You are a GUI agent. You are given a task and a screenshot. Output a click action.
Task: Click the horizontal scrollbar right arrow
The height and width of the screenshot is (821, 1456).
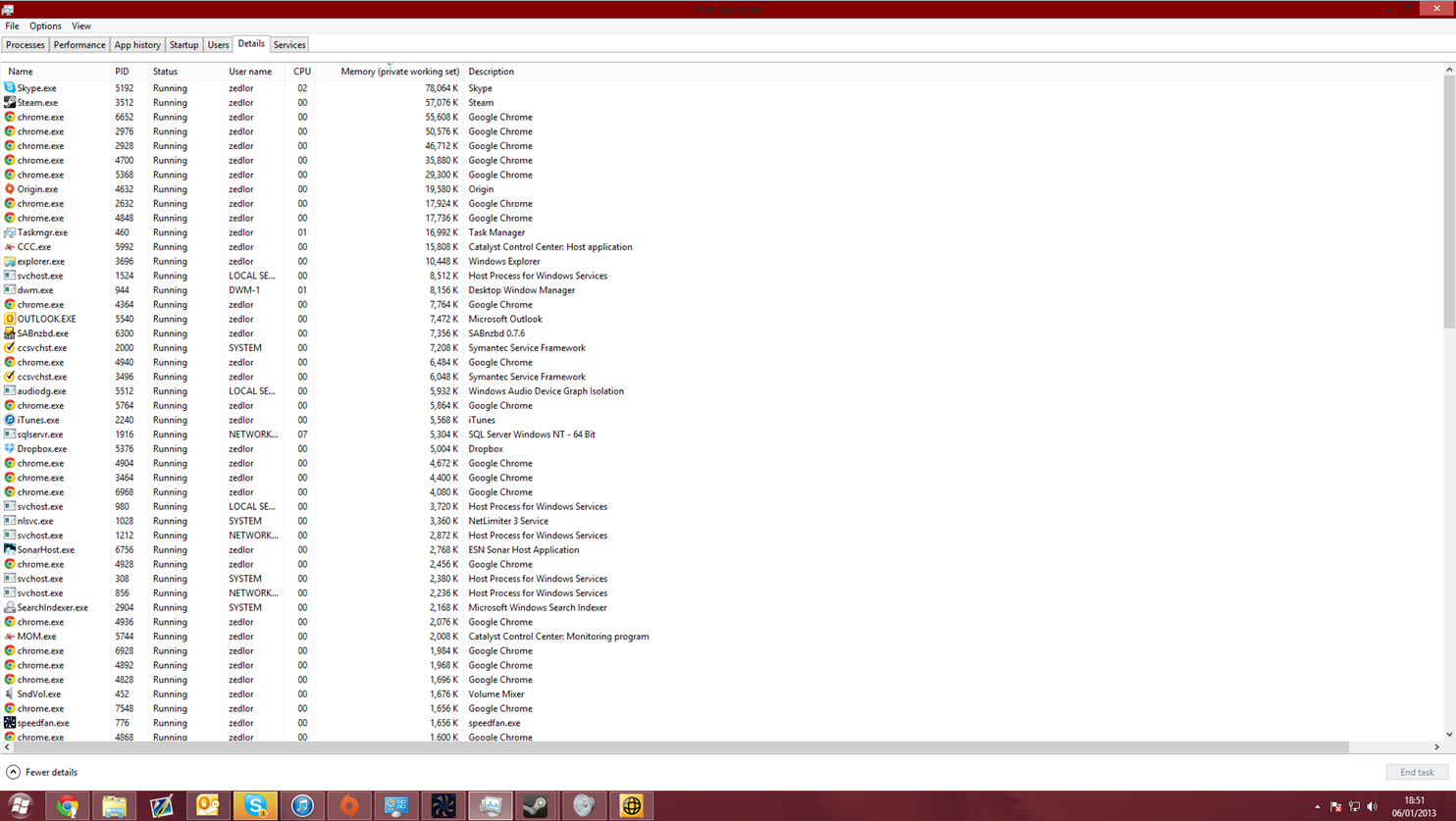click(1436, 747)
